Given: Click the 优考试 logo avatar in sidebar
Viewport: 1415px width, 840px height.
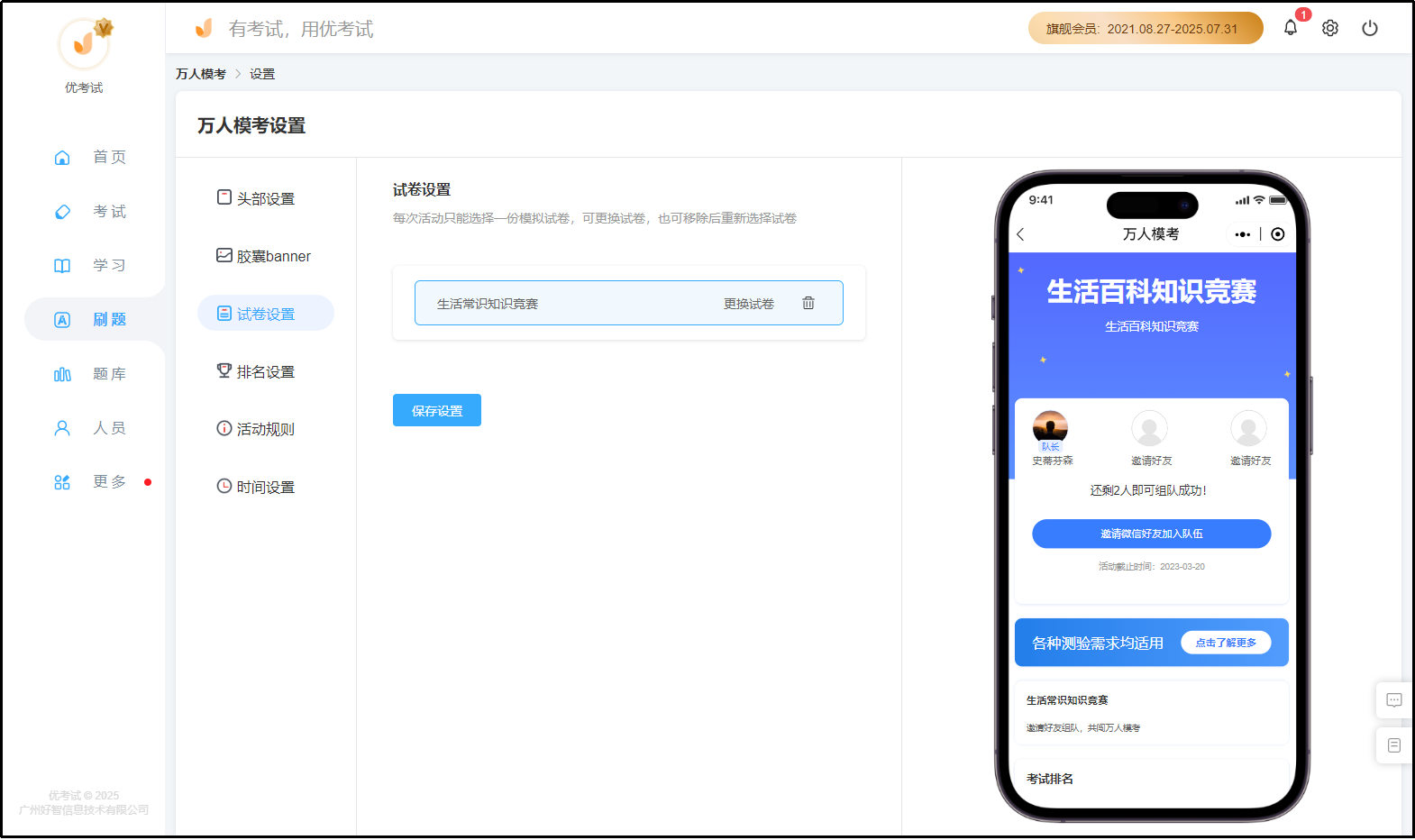Looking at the screenshot, I should tap(84, 43).
